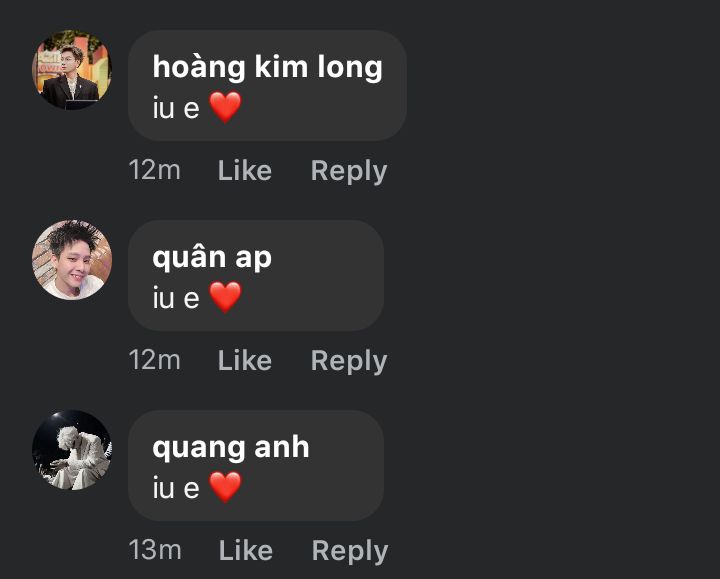Open hoàng kim long's profile picture
The image size is (720, 579).
tap(72, 70)
